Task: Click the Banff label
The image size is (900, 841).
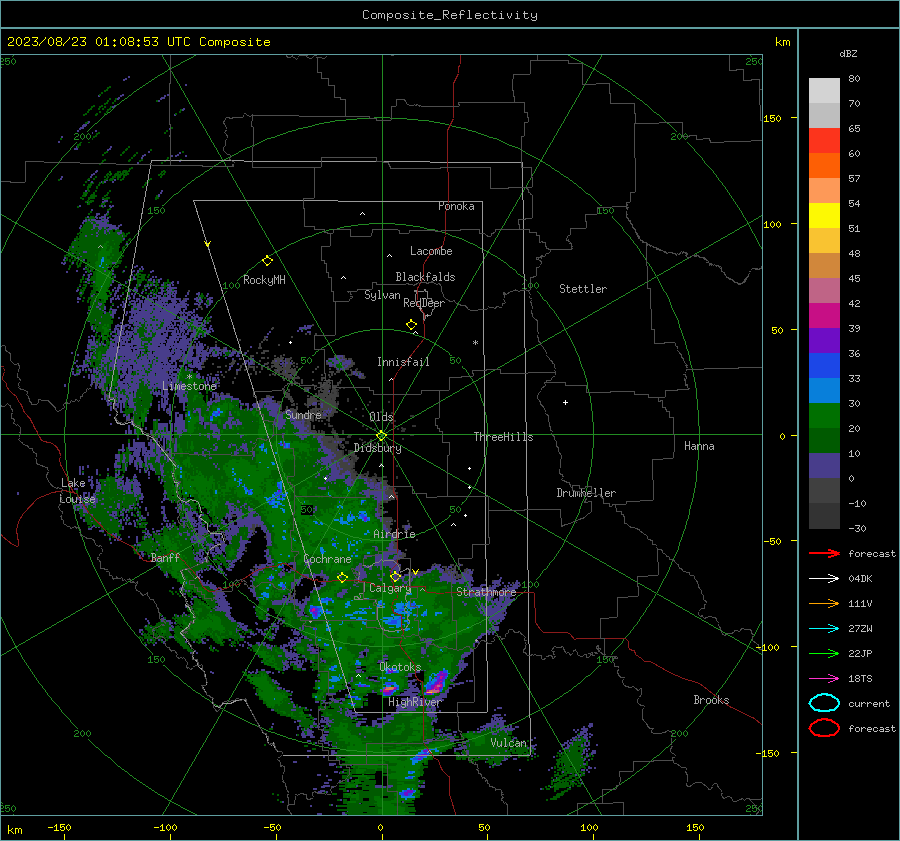Action: [x=165, y=557]
